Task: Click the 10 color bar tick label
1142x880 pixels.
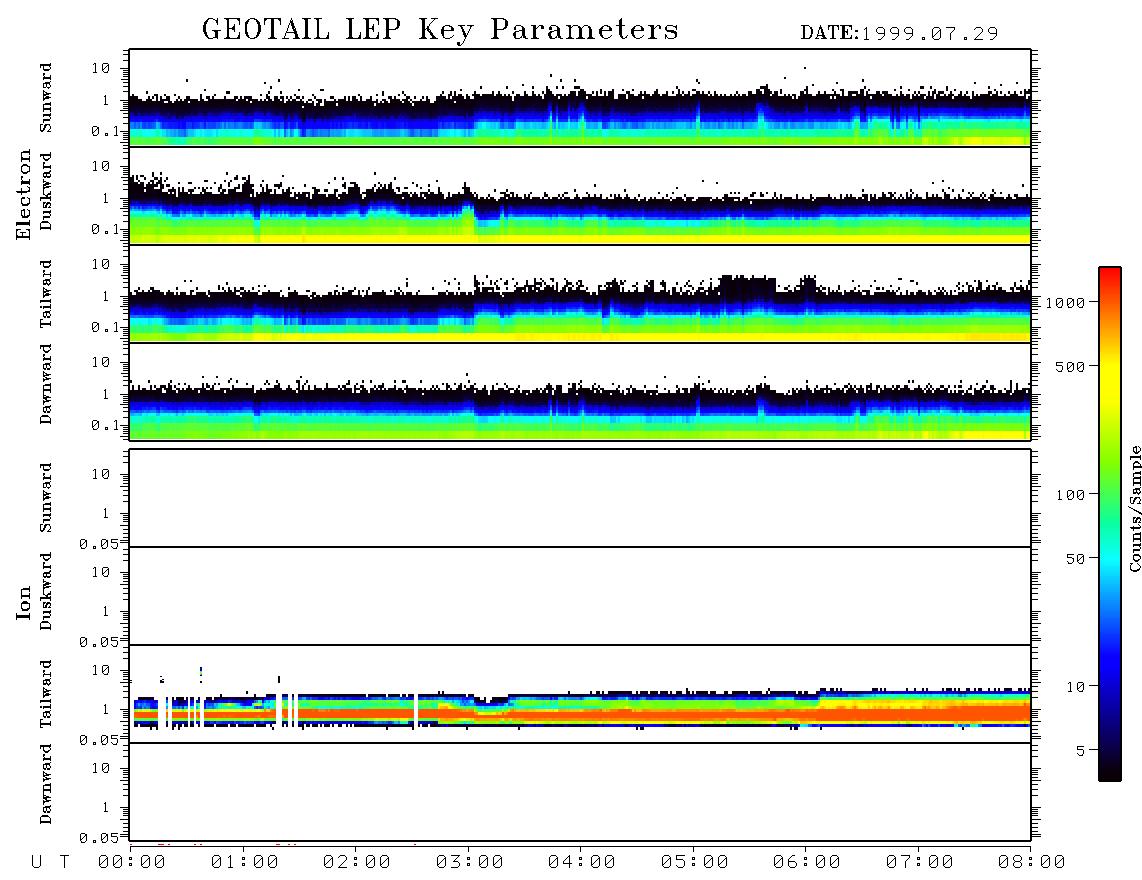Action: click(x=1075, y=687)
